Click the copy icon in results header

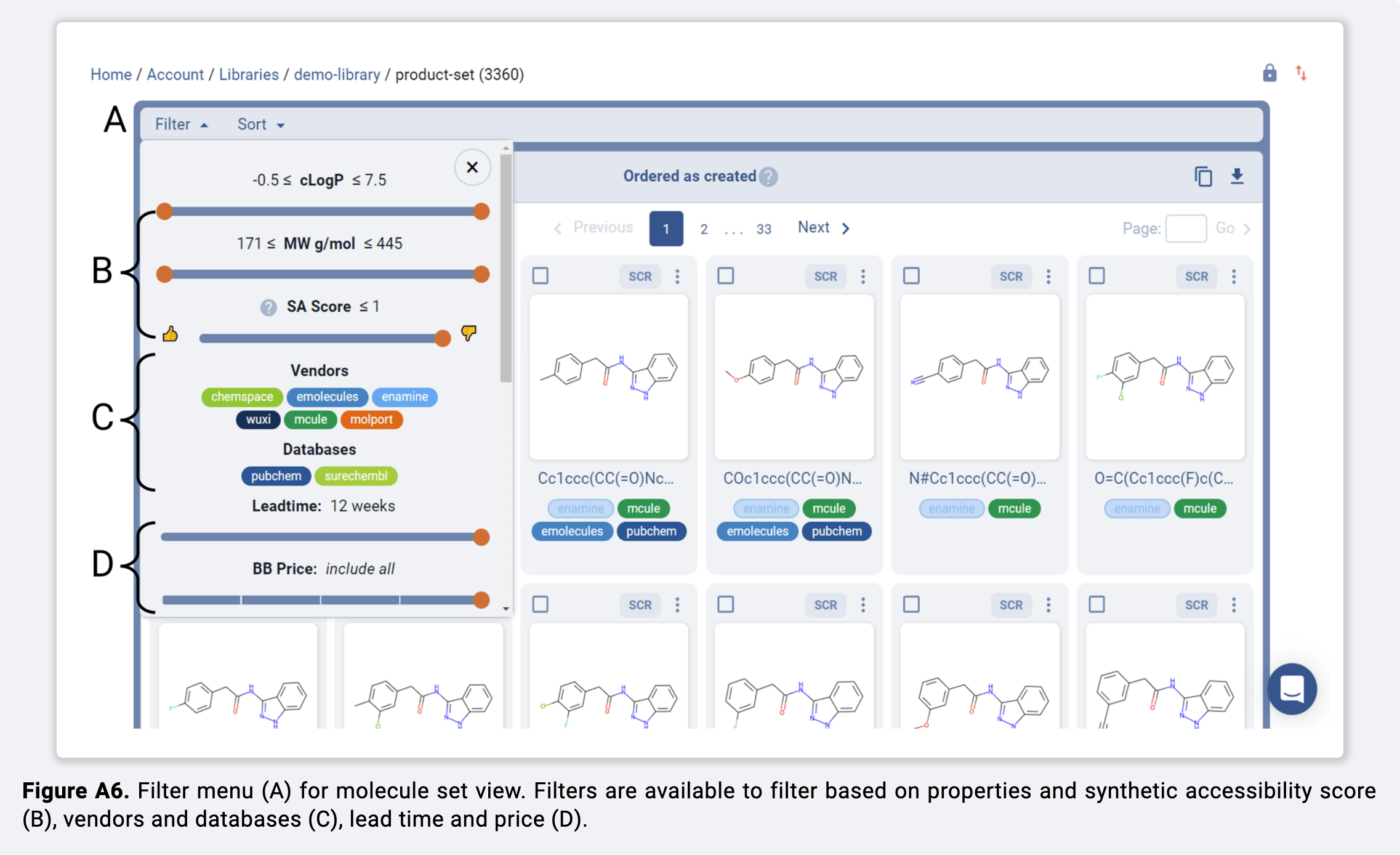coord(1203,177)
